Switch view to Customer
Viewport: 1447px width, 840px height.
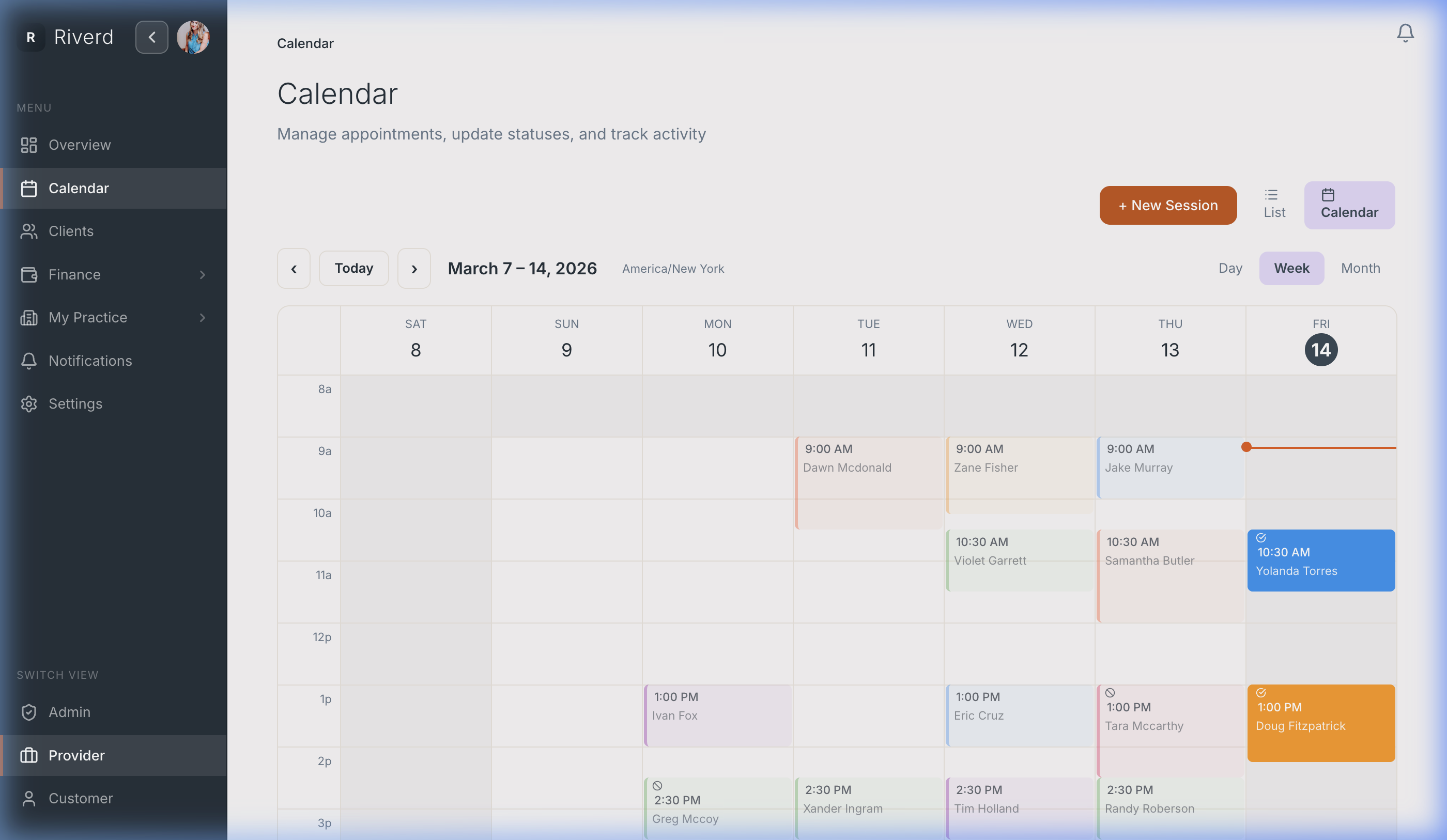pos(81,798)
